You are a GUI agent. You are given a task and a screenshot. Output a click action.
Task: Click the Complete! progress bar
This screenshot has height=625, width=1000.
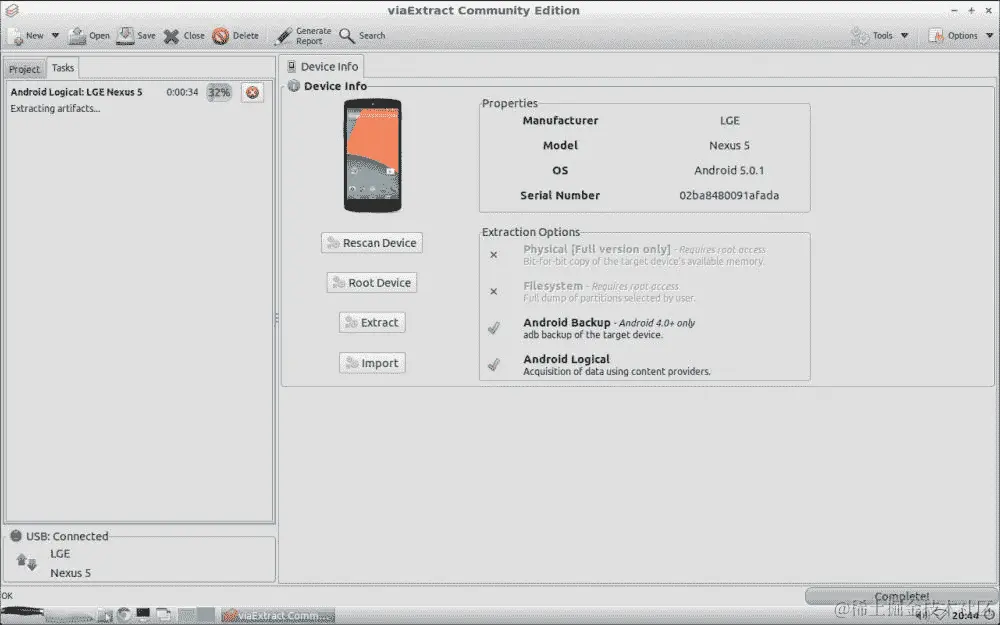pos(901,596)
